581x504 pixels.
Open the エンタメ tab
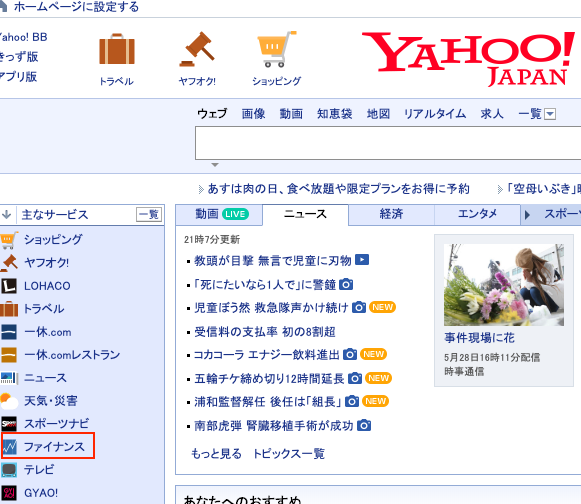[477, 214]
